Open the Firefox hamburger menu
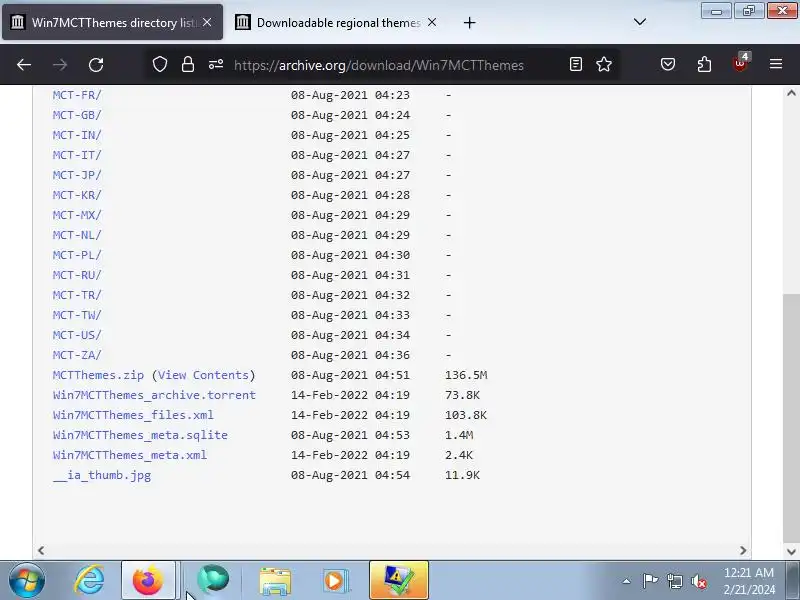Screen dimensions: 800x600 [x=776, y=64]
